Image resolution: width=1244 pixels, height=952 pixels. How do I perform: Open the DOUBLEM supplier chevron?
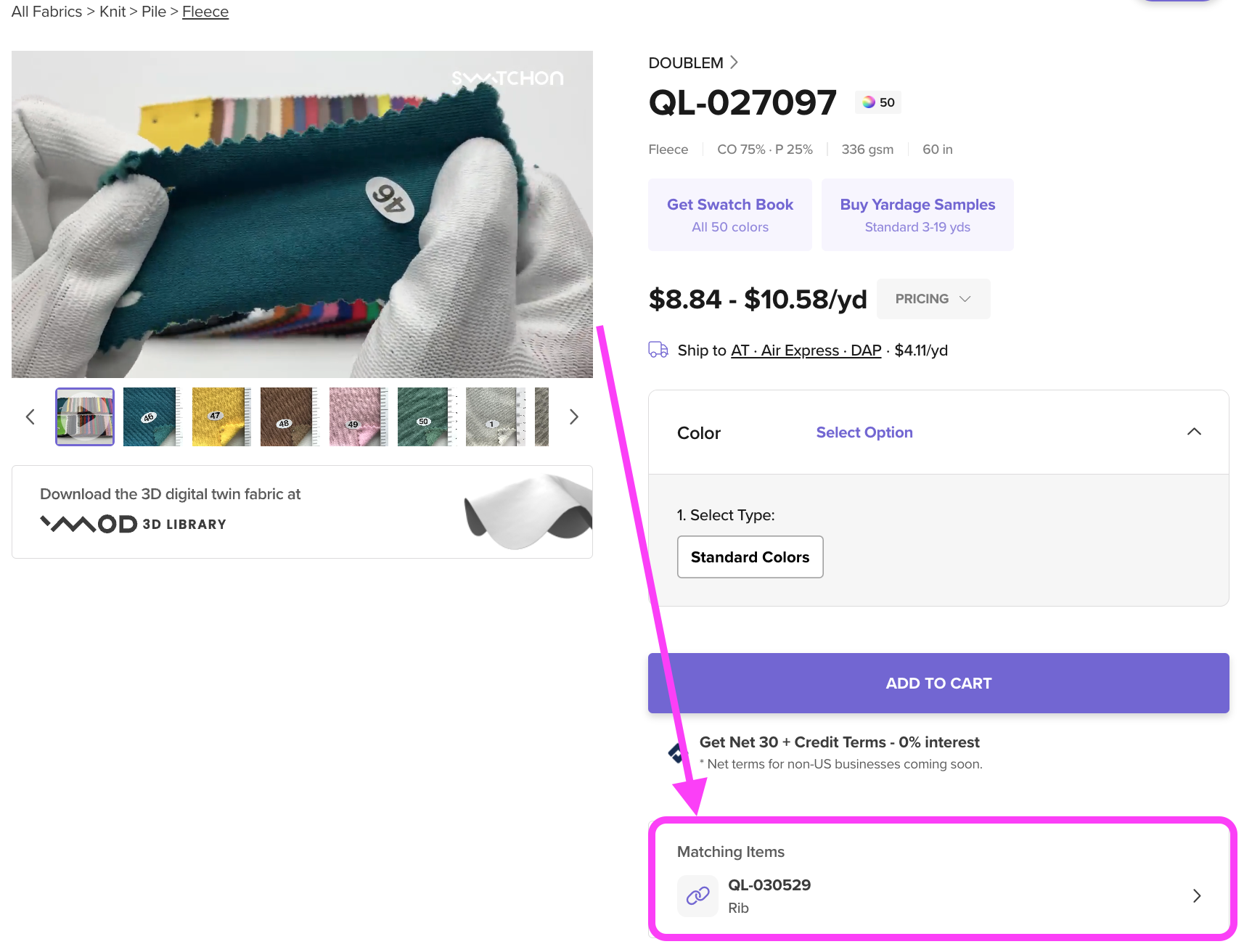click(734, 62)
